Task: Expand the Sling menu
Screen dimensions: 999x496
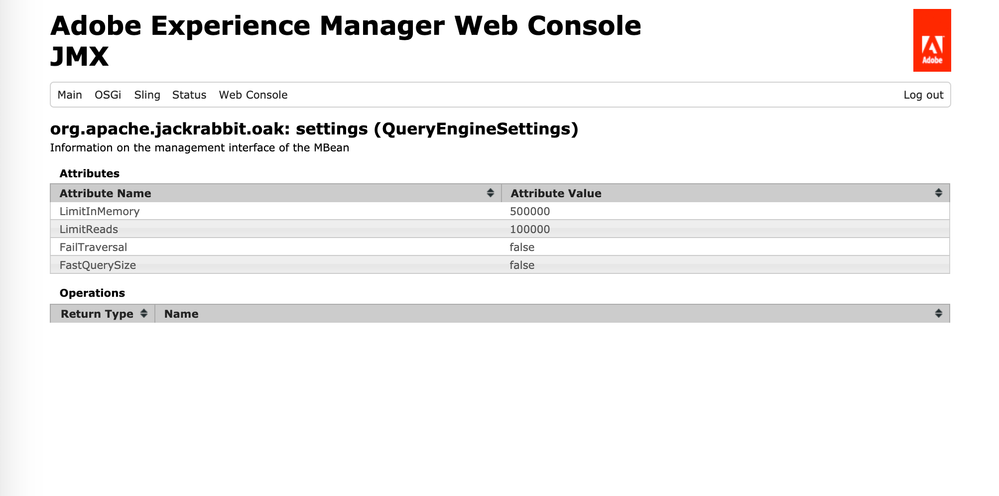Action: click(147, 95)
